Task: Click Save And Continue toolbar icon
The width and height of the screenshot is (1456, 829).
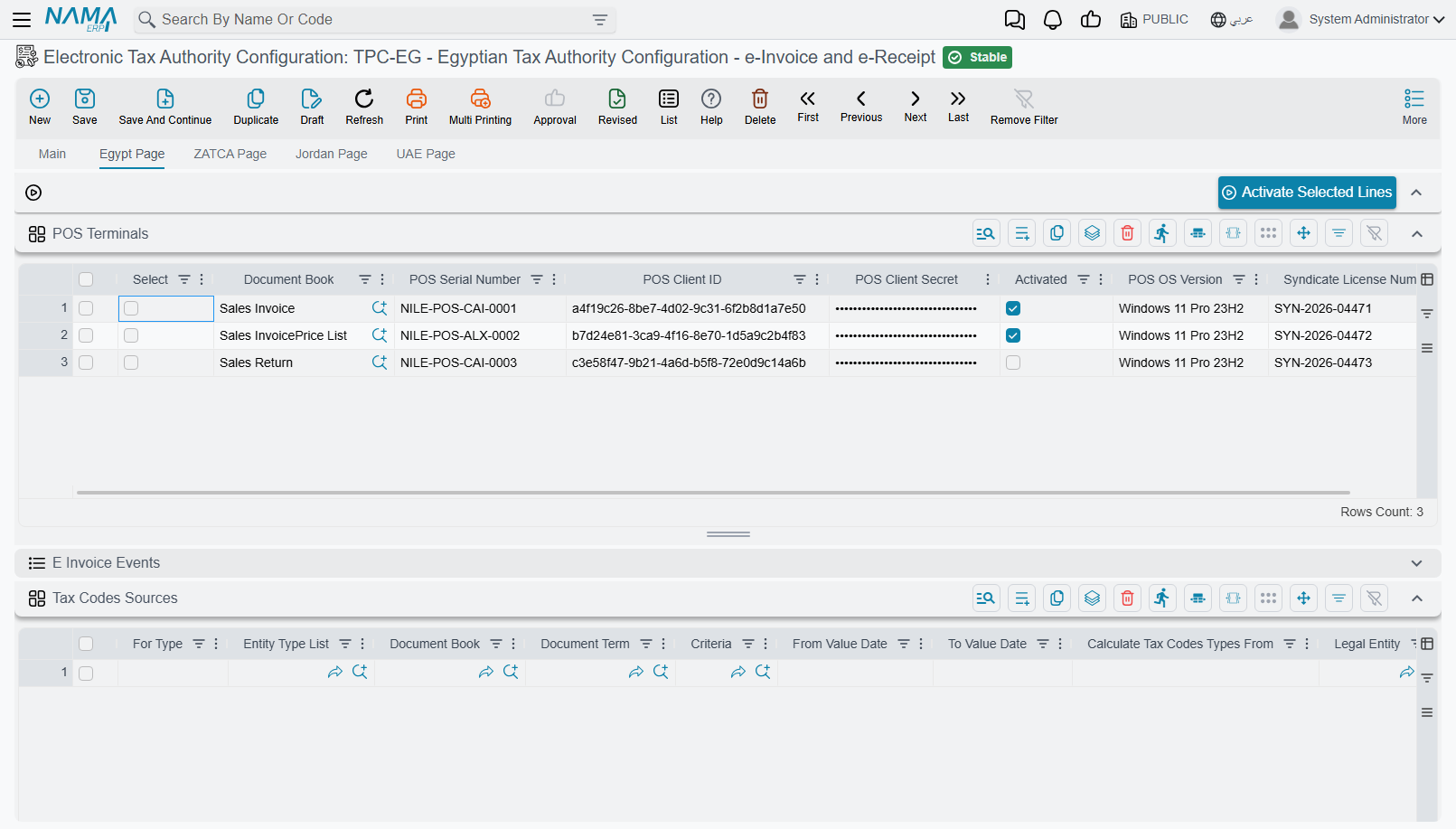Action: pos(165,107)
